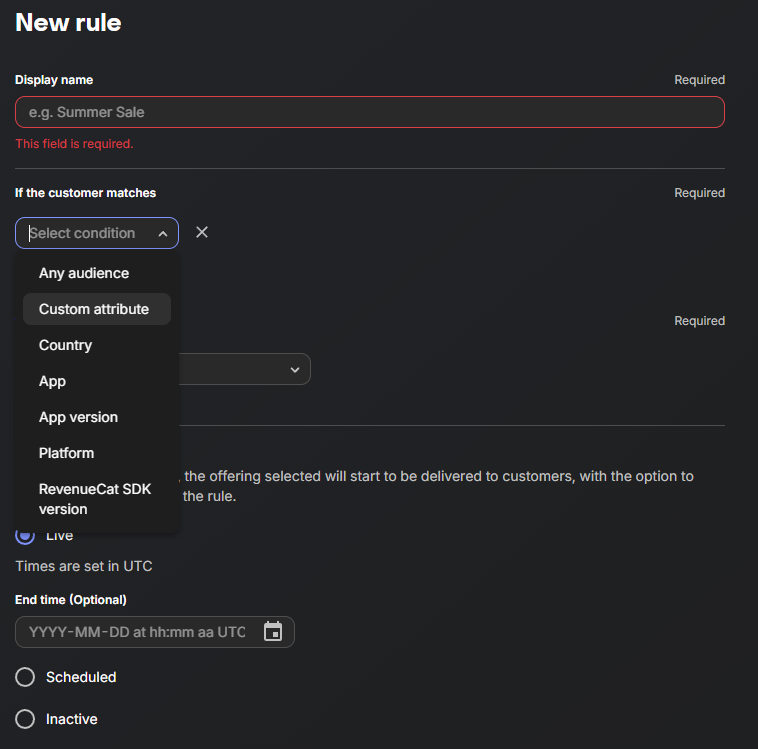Click the 'Times are set in UTC' note
Viewport: 758px width, 749px height.
pyautogui.click(x=84, y=566)
